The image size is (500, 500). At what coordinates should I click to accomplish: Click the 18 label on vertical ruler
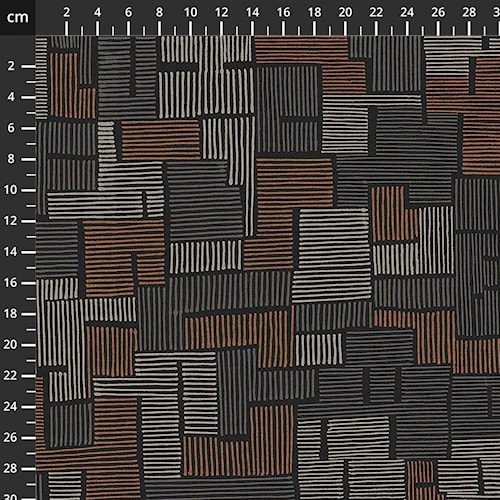click(x=10, y=314)
